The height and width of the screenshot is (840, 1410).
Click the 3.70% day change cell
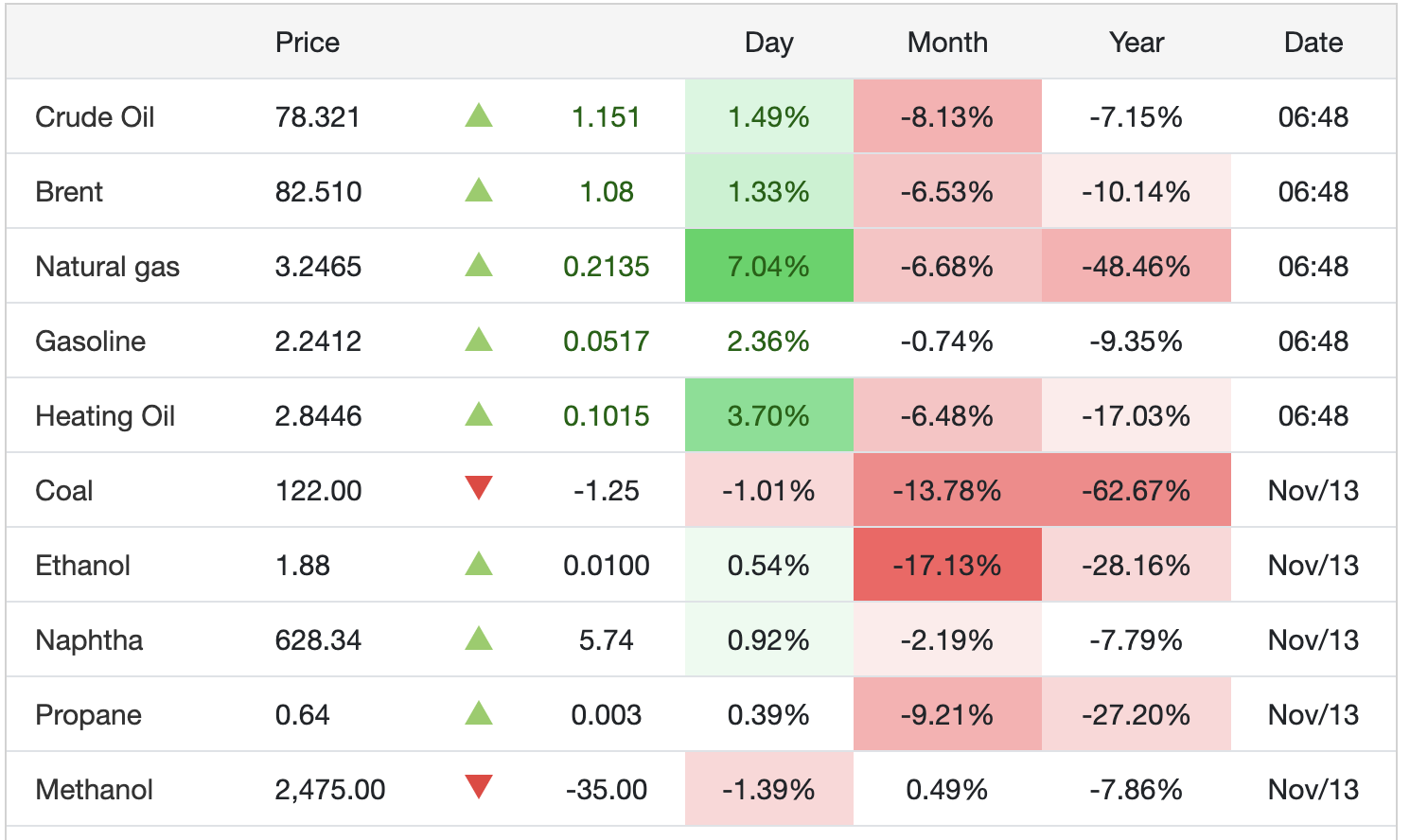coord(768,415)
